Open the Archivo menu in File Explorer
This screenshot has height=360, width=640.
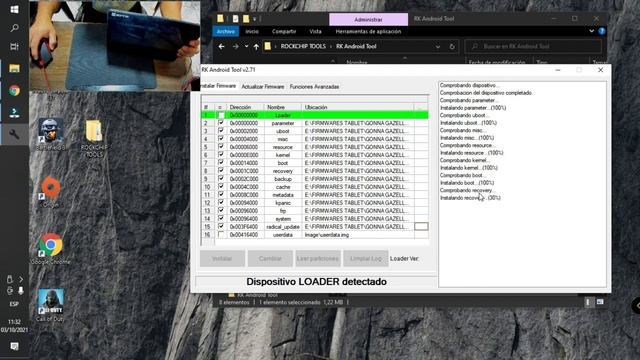[226, 31]
